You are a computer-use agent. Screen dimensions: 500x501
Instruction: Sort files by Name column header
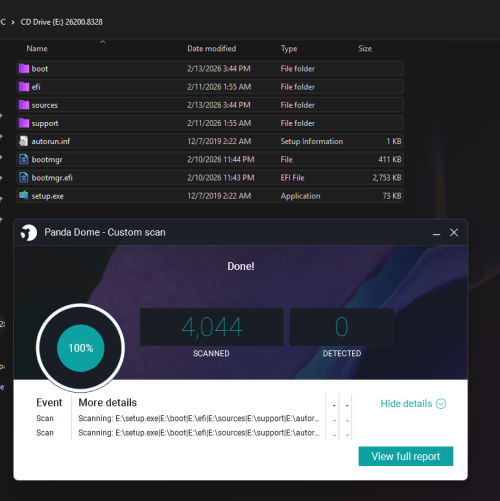coord(37,49)
